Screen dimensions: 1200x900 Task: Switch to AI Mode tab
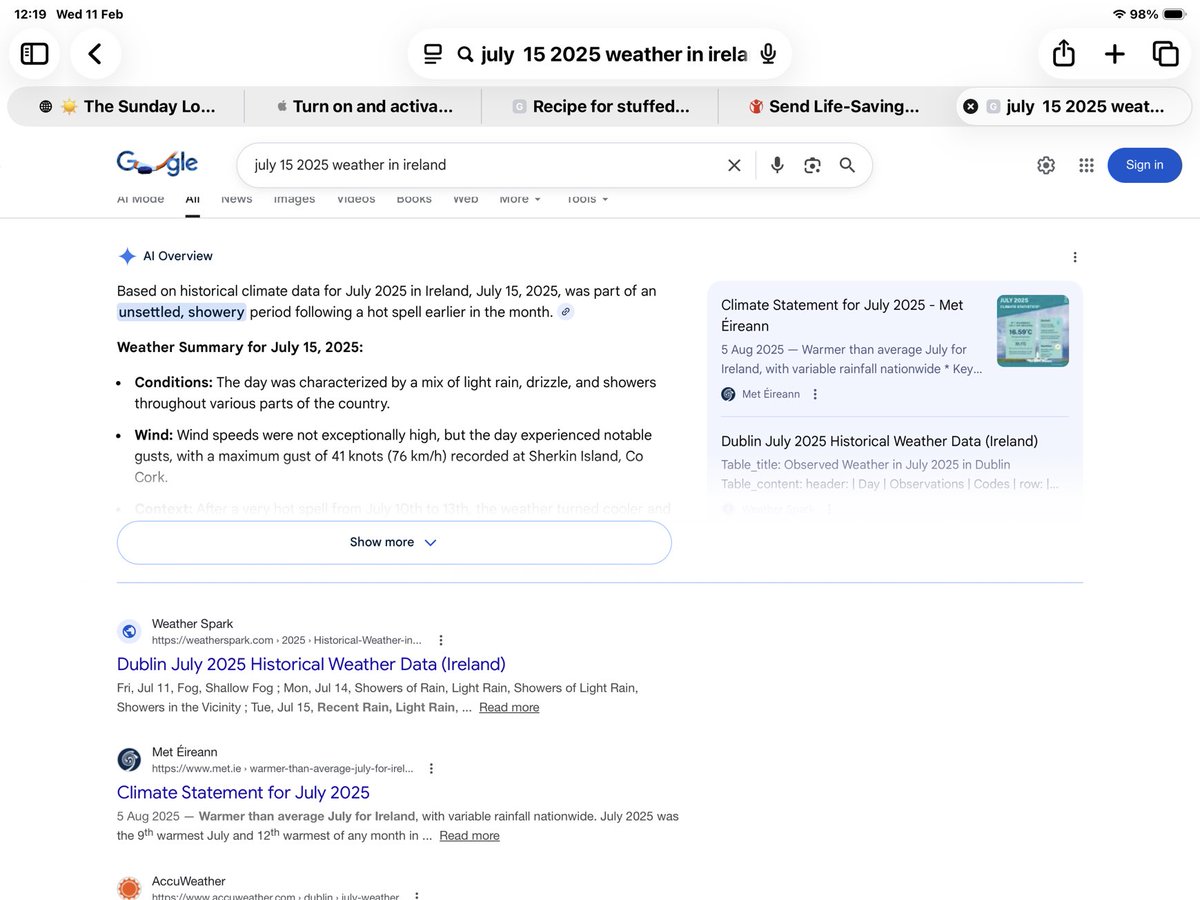pos(140,199)
